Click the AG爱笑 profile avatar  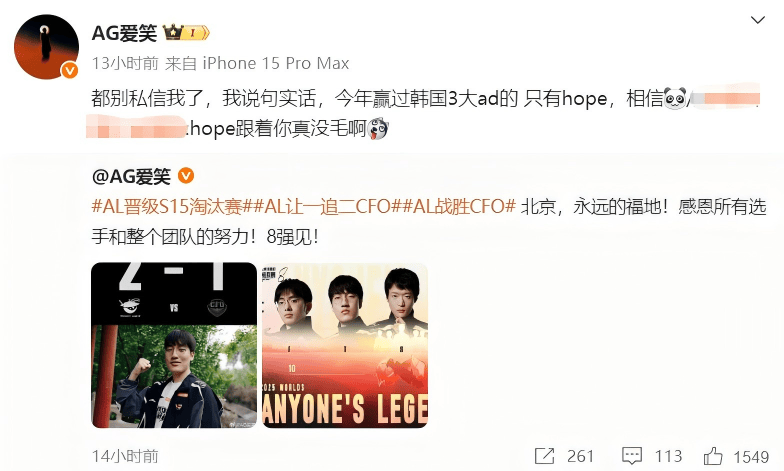pyautogui.click(x=46, y=46)
